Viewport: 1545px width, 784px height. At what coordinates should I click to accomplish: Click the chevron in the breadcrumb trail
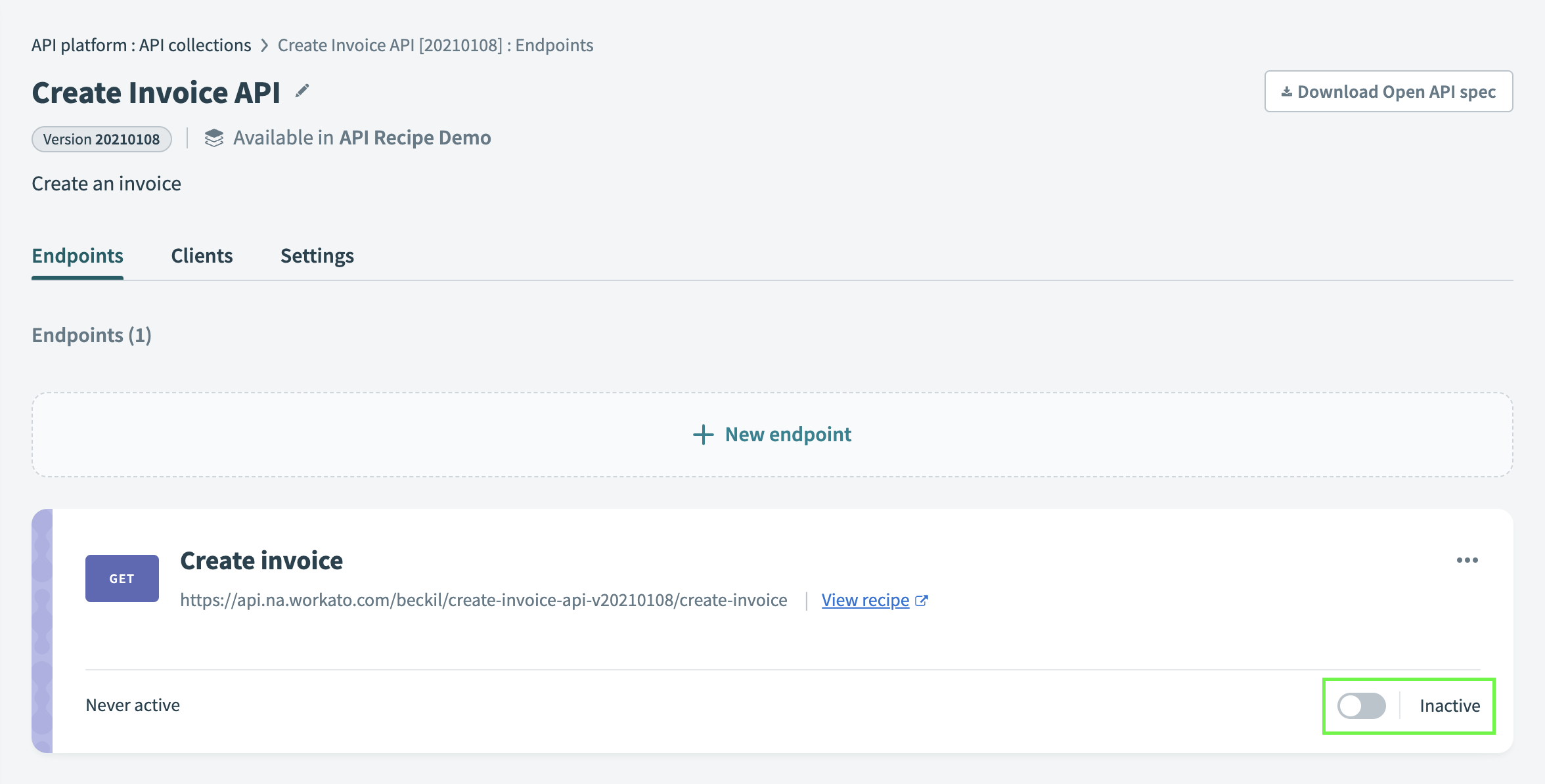click(265, 45)
